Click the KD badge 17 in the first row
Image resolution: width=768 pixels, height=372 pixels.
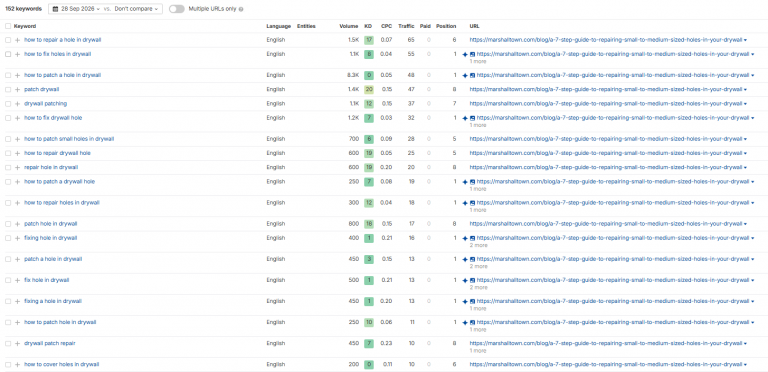368,40
